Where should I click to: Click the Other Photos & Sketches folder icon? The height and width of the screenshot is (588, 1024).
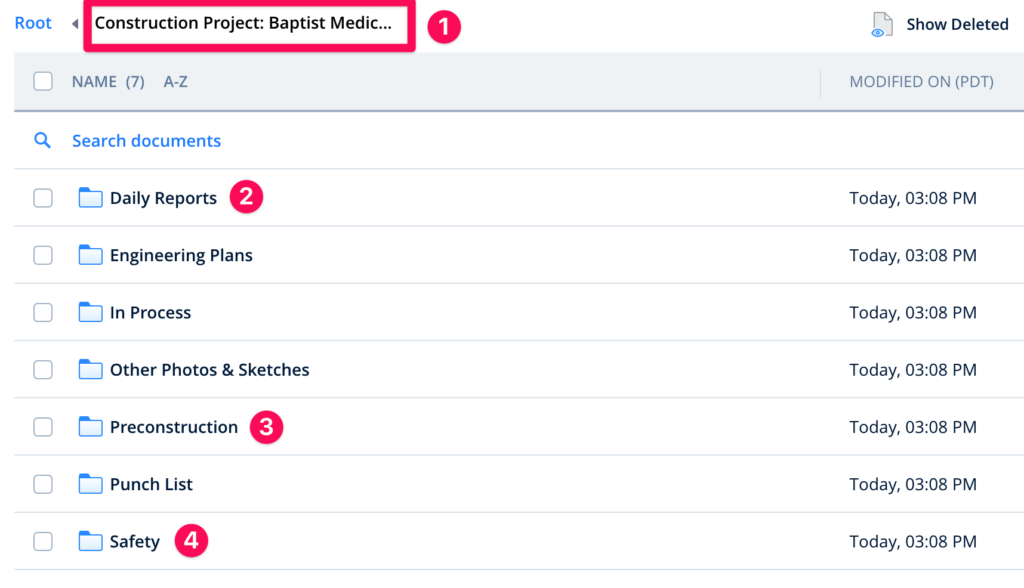click(x=91, y=370)
